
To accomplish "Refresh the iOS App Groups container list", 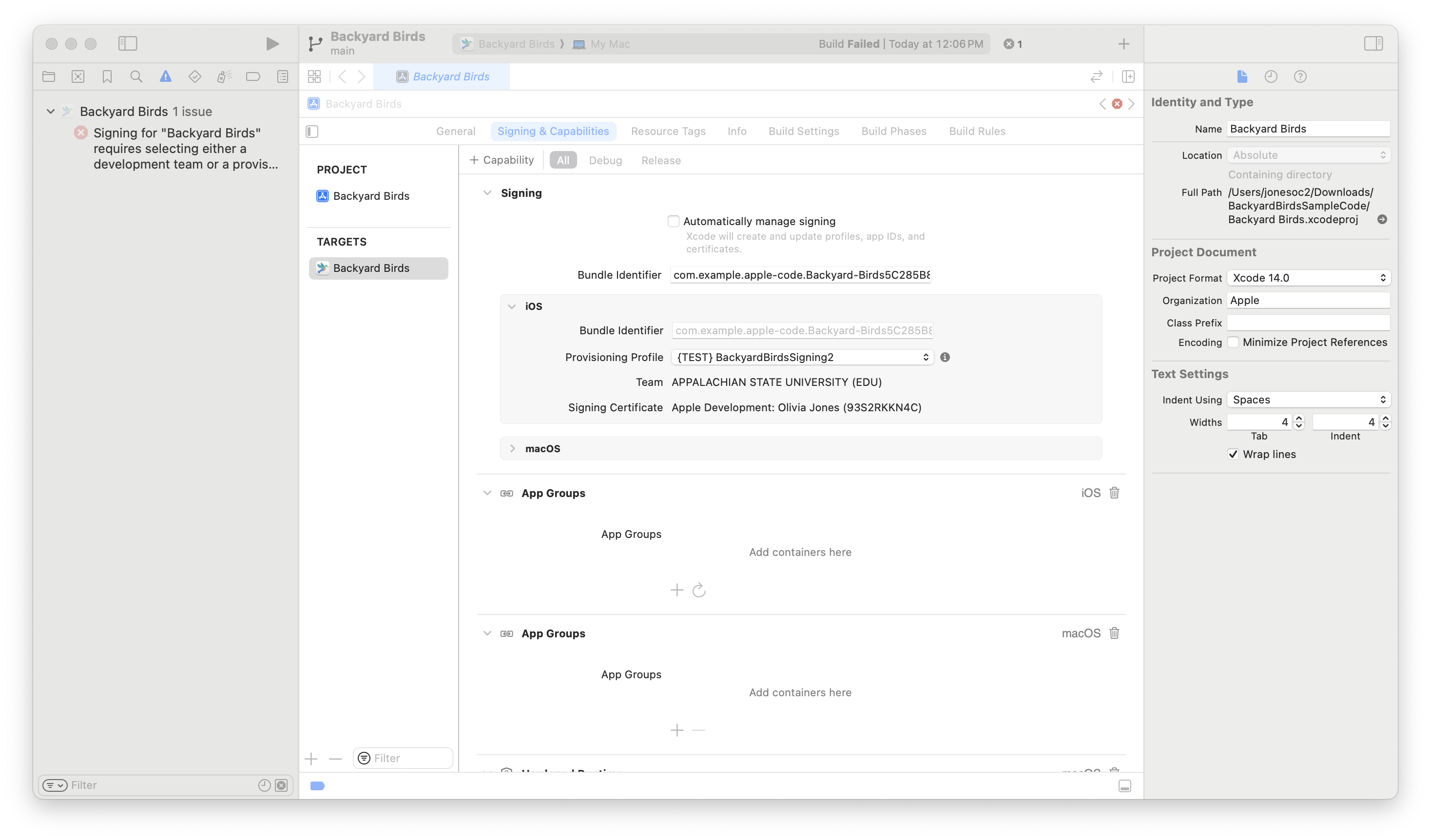I will [699, 590].
